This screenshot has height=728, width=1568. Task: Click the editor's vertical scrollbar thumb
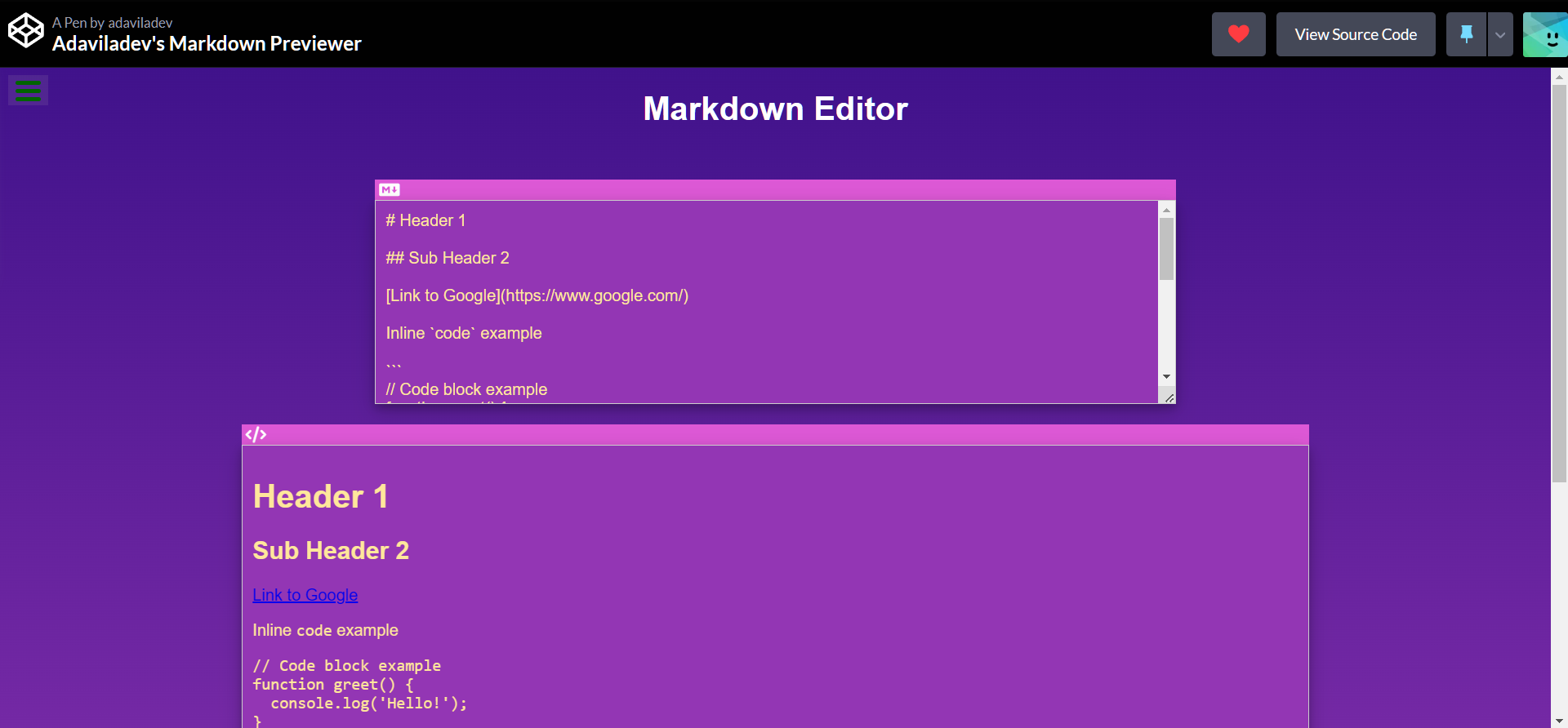pyautogui.click(x=1166, y=249)
